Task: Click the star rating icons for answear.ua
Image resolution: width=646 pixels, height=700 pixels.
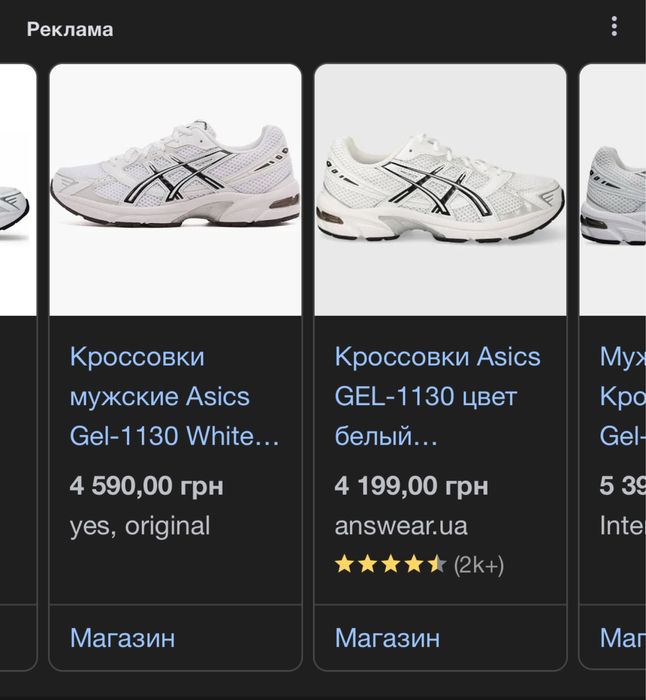Action: (x=390, y=565)
